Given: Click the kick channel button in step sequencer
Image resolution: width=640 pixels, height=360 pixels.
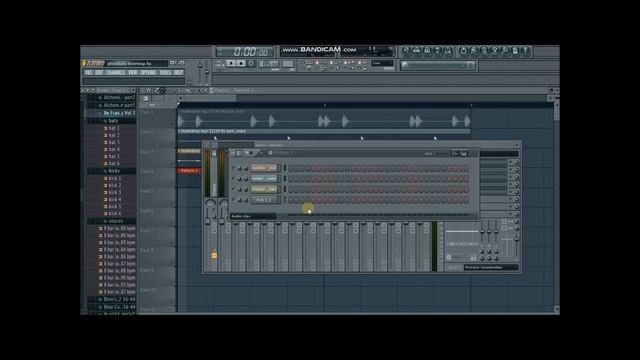Looking at the screenshot, I should [x=264, y=200].
